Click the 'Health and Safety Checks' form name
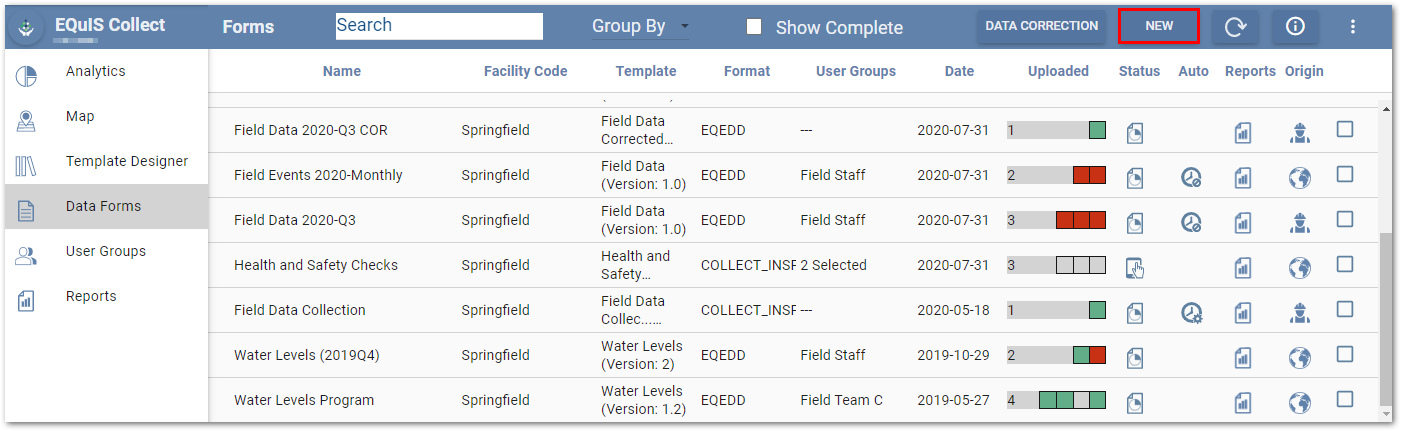This screenshot has width=1401, height=431. click(x=316, y=265)
